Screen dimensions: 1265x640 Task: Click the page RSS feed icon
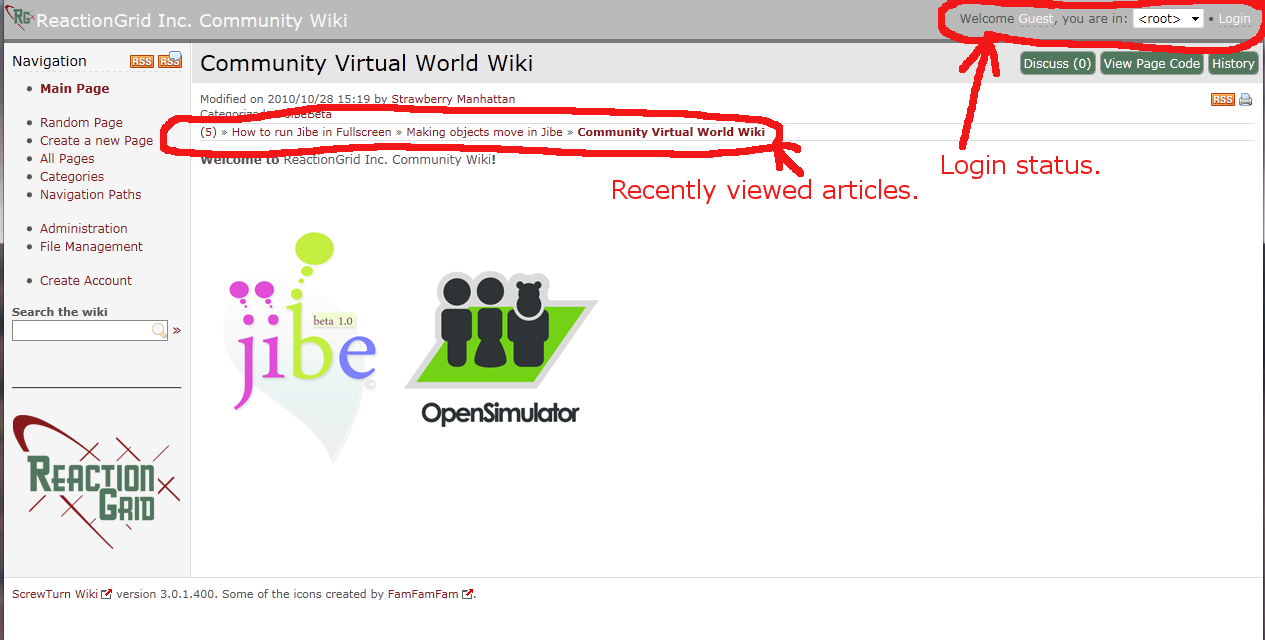pyautogui.click(x=1222, y=99)
